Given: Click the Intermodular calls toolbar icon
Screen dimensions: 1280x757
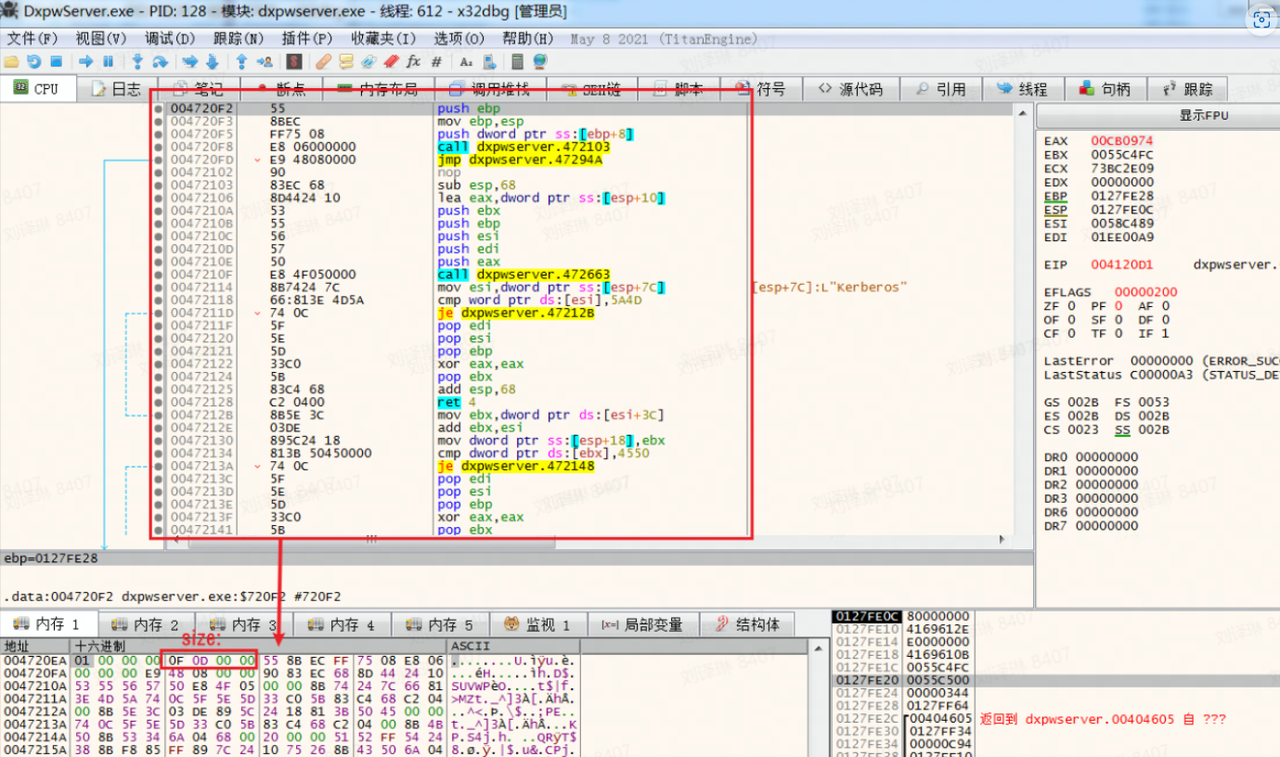Looking at the screenshot, I should click(x=490, y=61).
